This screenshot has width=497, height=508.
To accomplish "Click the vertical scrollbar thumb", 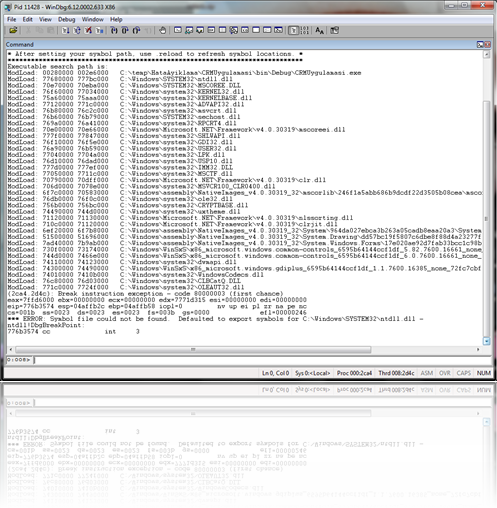I will [487, 219].
